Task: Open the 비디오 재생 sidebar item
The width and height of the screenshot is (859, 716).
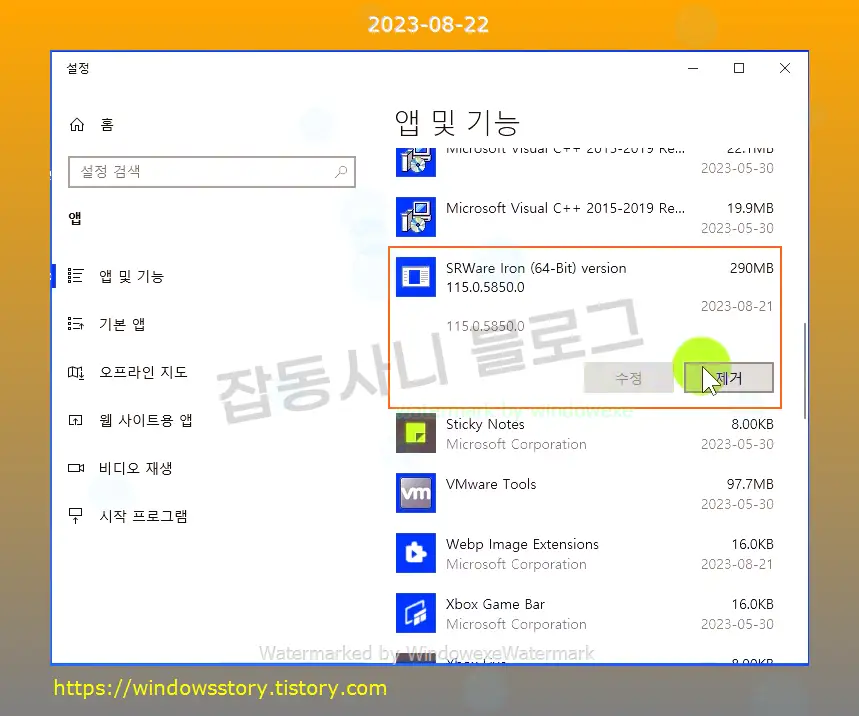Action: (135, 468)
